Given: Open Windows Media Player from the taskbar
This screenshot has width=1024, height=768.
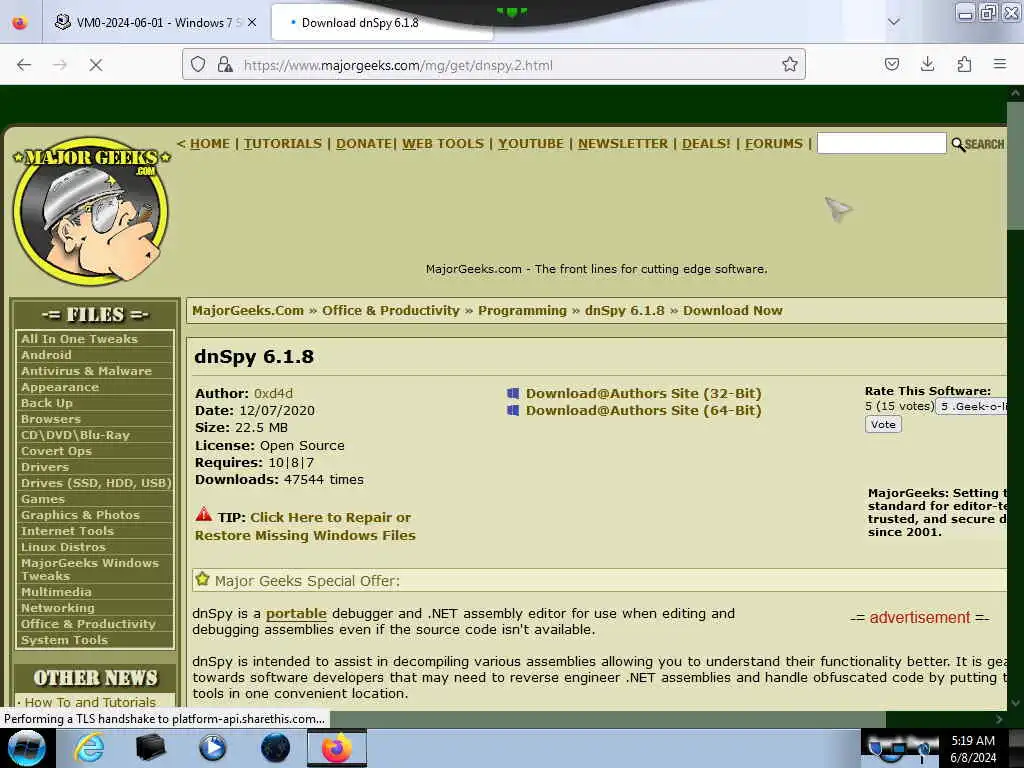Looking at the screenshot, I should pos(212,748).
